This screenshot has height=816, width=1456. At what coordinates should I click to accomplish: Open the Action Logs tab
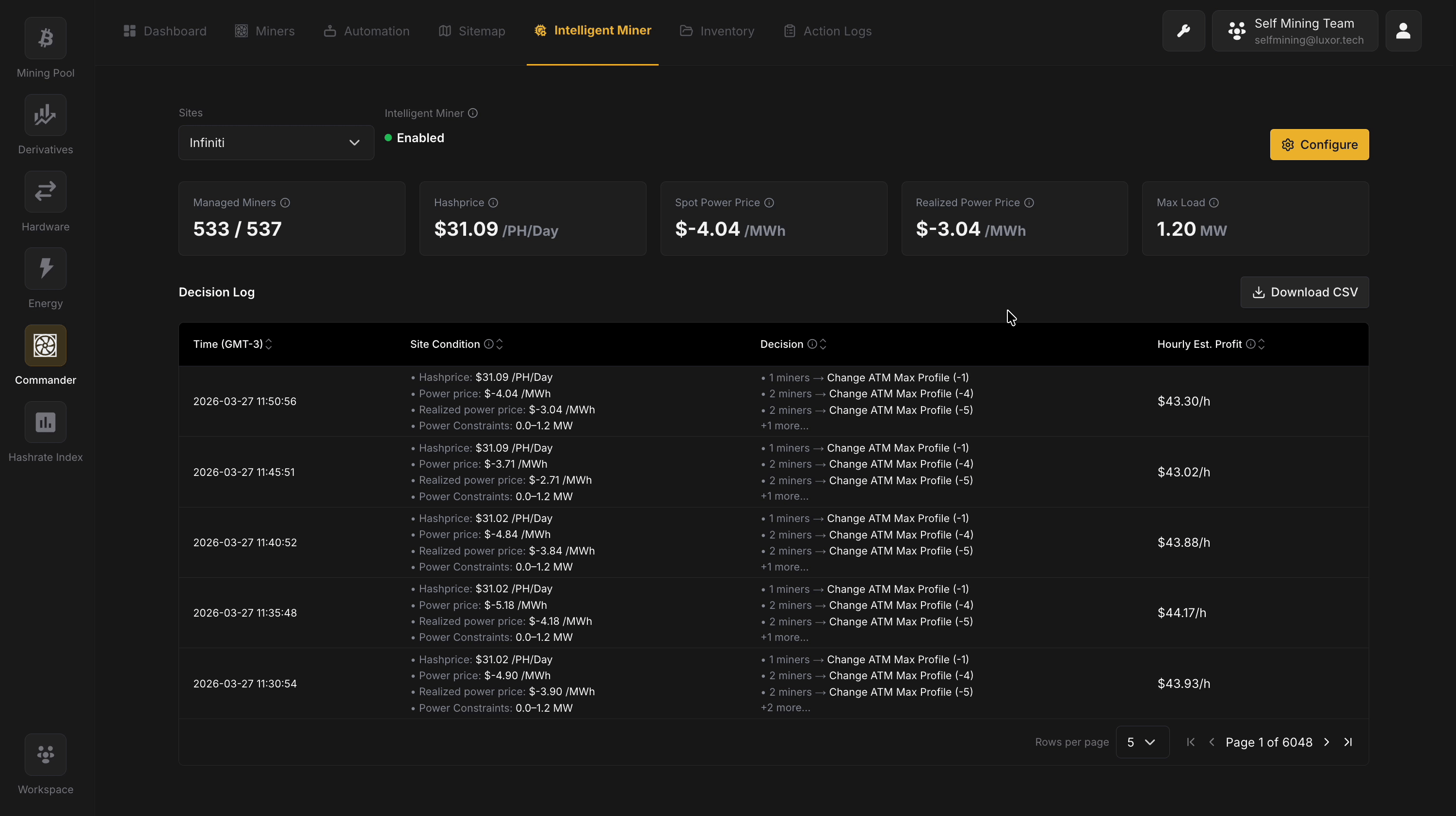pyautogui.click(x=828, y=31)
